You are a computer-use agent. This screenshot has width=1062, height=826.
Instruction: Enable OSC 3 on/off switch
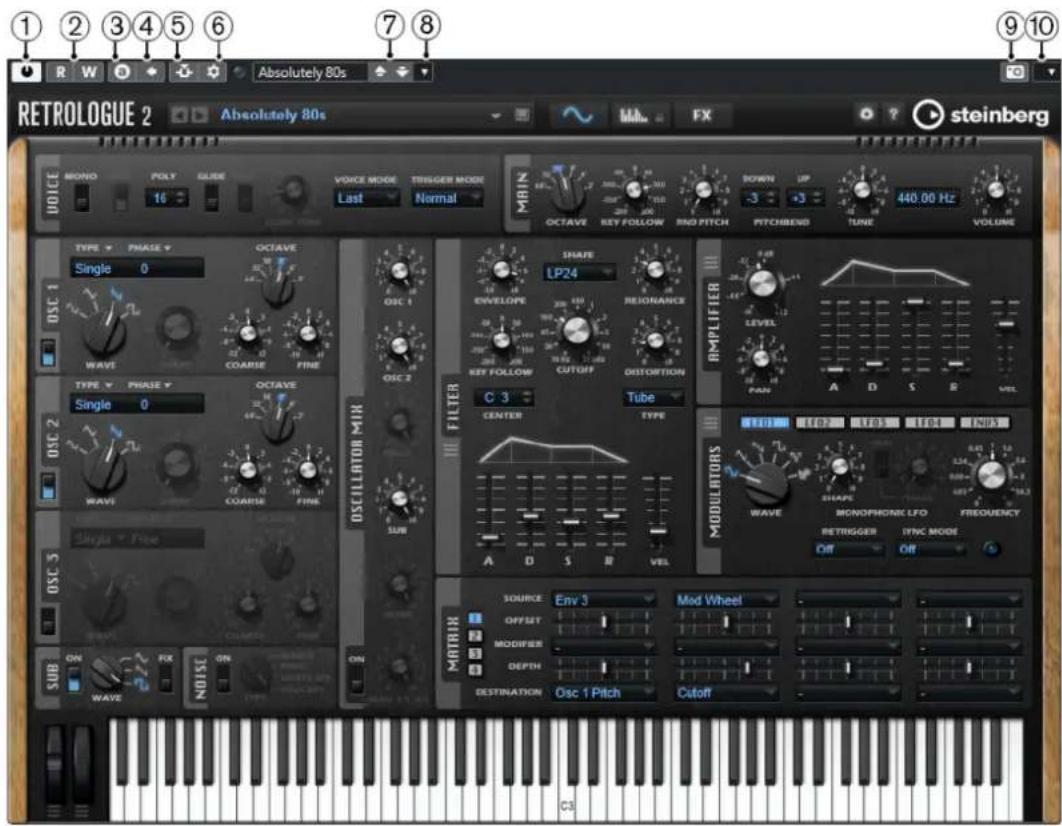click(x=48, y=620)
